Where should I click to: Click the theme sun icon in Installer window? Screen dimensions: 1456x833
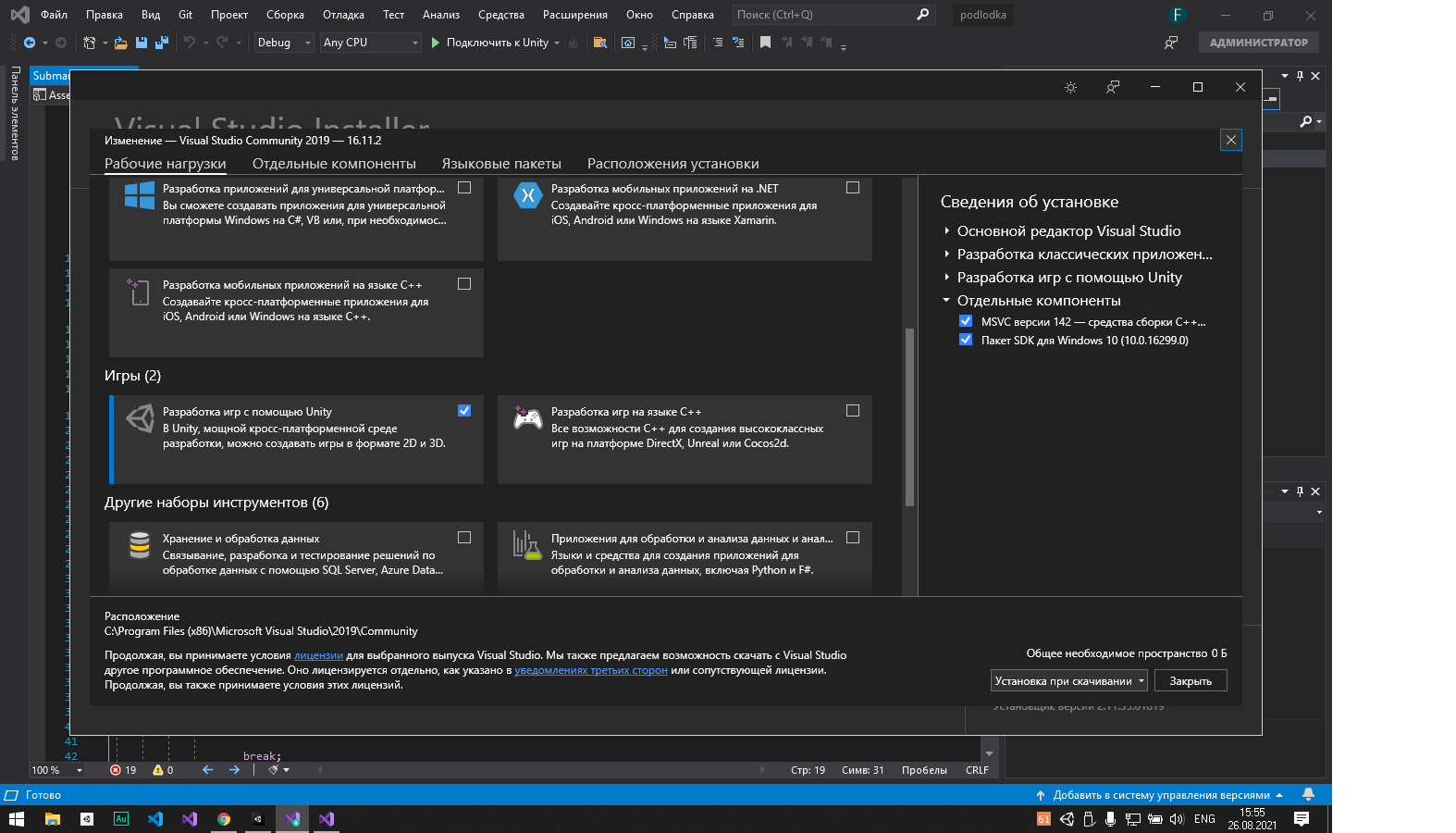[1070, 87]
